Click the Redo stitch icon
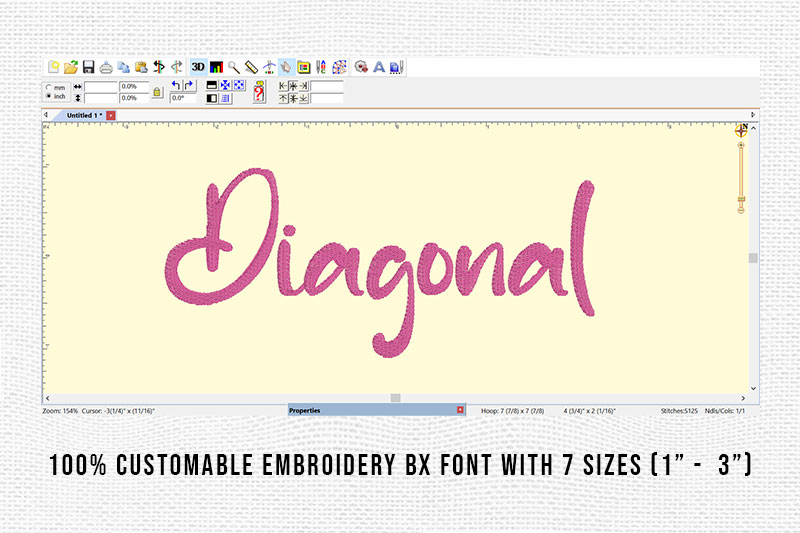Viewport: 800px width, 533px height. tap(177, 67)
